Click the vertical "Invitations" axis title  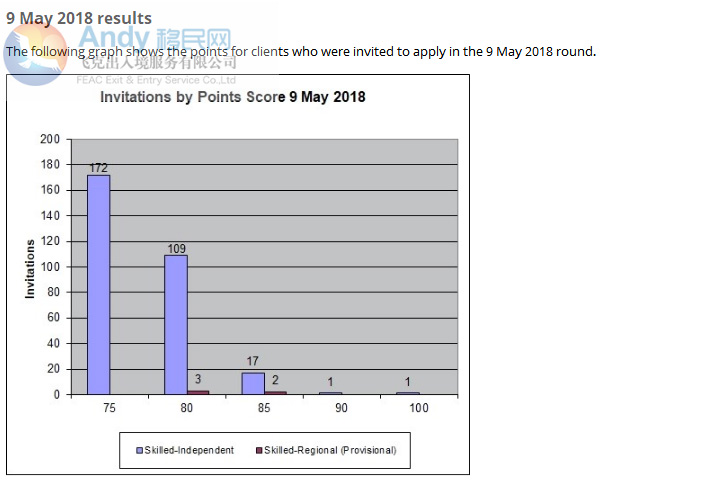[x=30, y=268]
